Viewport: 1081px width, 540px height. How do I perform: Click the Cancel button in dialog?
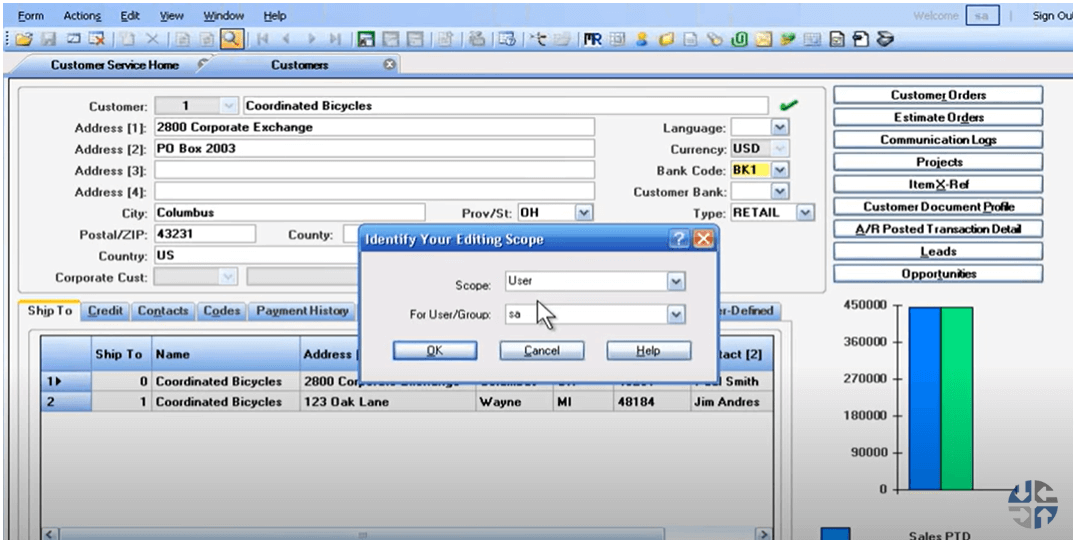pyautogui.click(x=542, y=351)
